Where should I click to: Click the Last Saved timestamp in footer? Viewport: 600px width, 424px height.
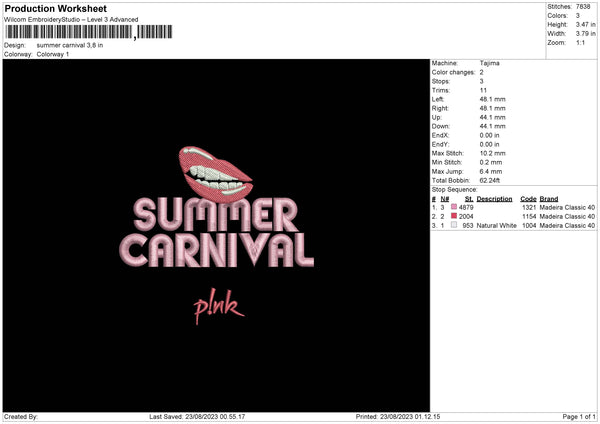click(x=197, y=417)
